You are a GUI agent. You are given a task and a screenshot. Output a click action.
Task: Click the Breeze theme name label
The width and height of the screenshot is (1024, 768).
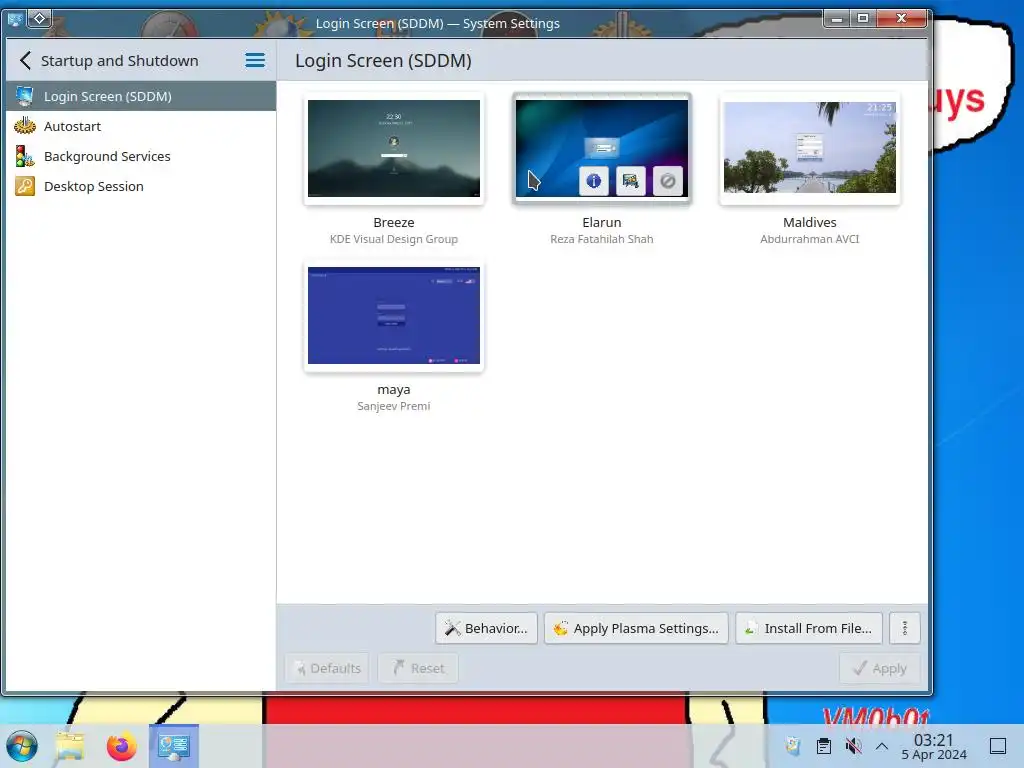pyautogui.click(x=394, y=222)
